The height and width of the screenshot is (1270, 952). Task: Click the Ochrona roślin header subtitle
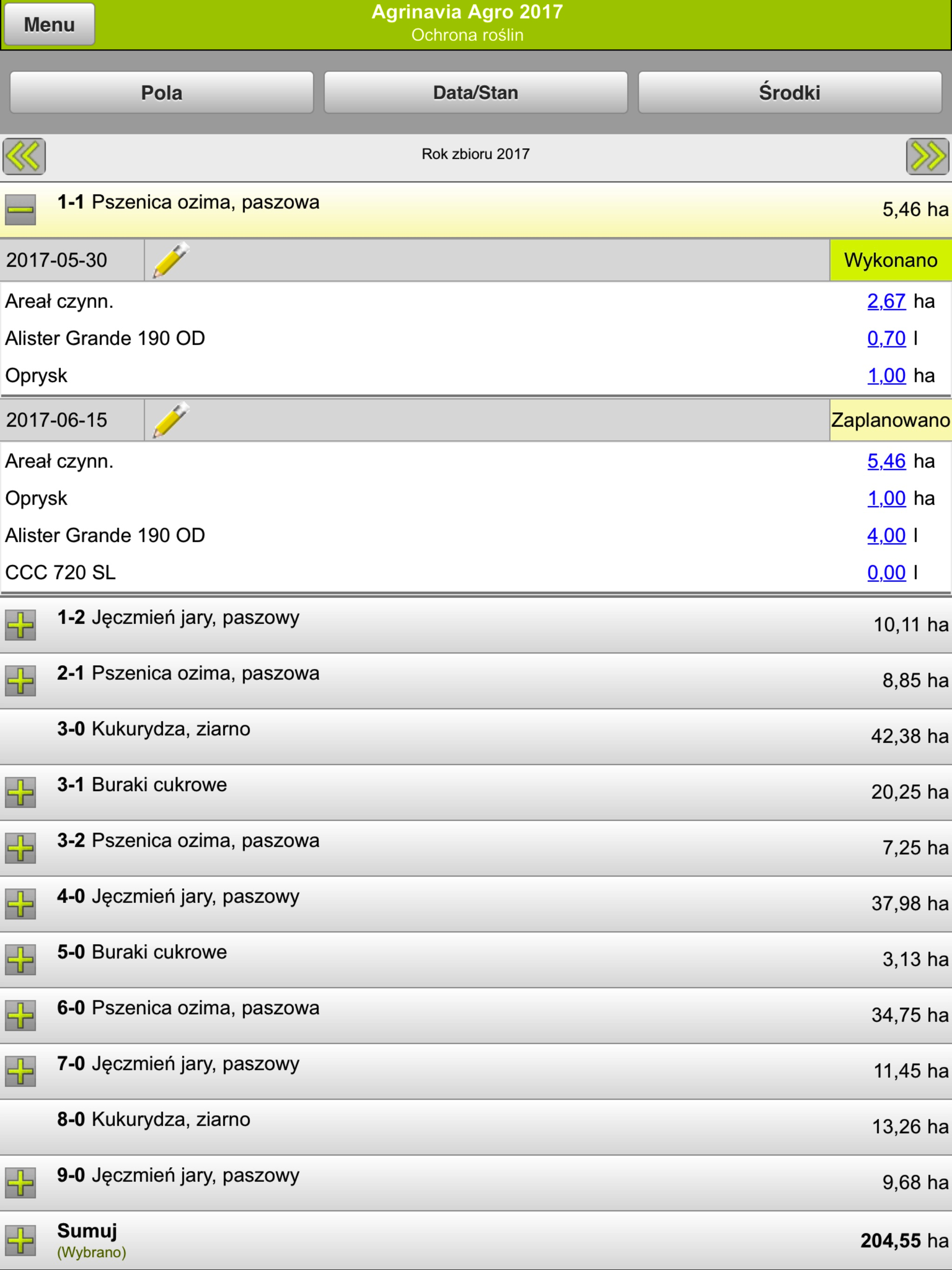click(467, 35)
